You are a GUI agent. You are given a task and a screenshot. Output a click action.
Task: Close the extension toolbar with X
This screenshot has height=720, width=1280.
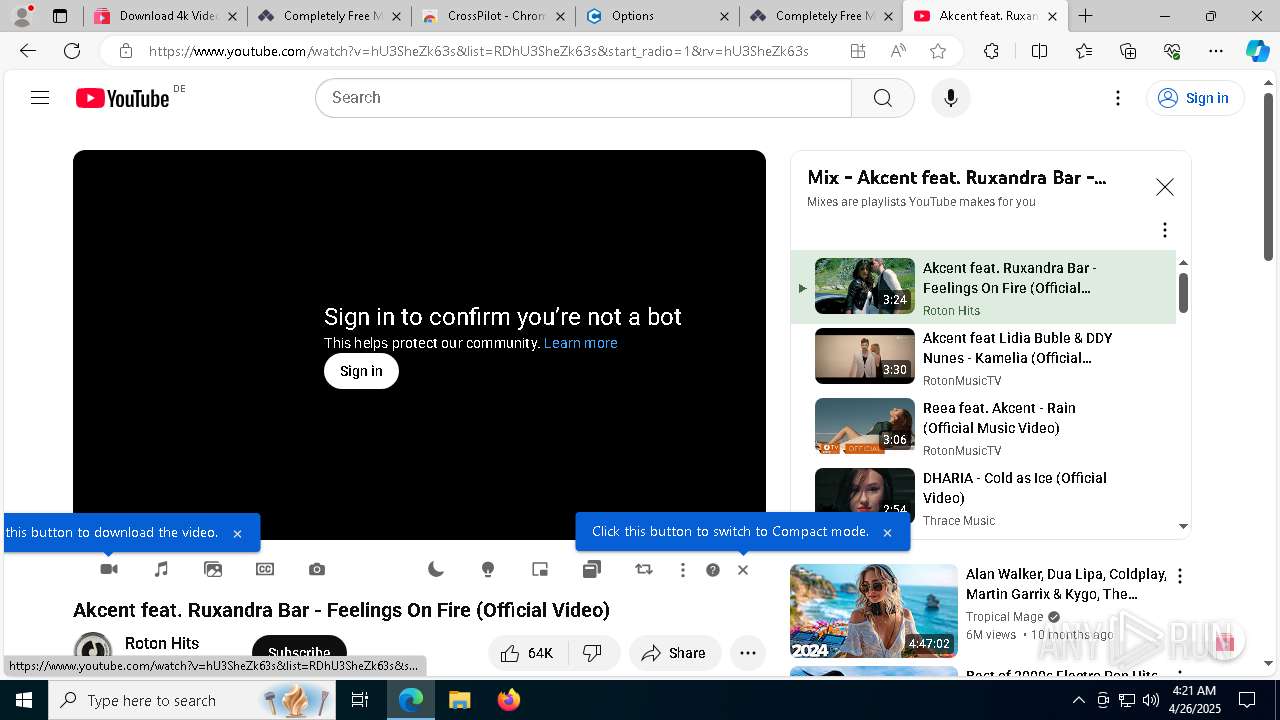click(x=743, y=570)
